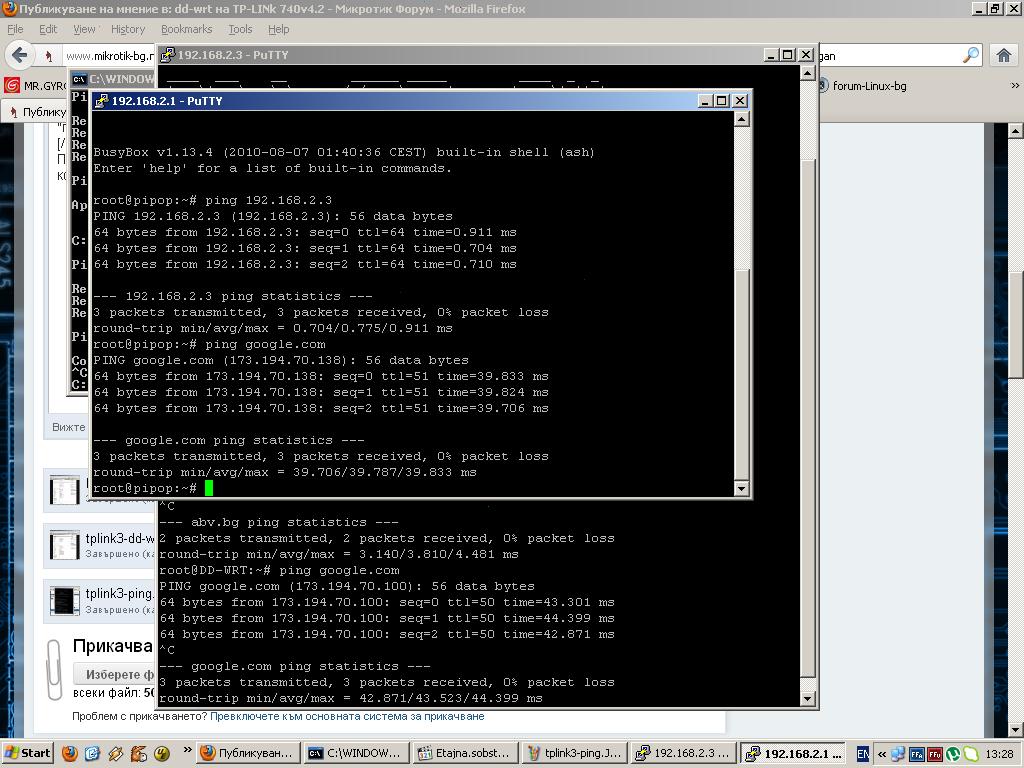This screenshot has width=1024, height=768.
Task: Open PuTTY 192.168.2.1 system menu icon
Action: click(x=100, y=101)
